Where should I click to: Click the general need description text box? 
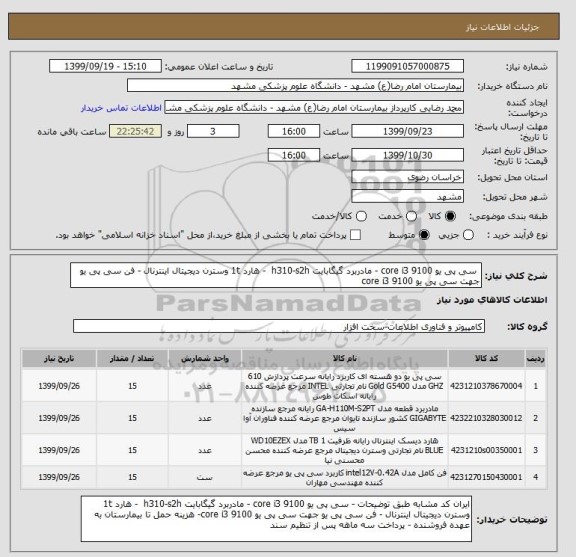(276, 276)
